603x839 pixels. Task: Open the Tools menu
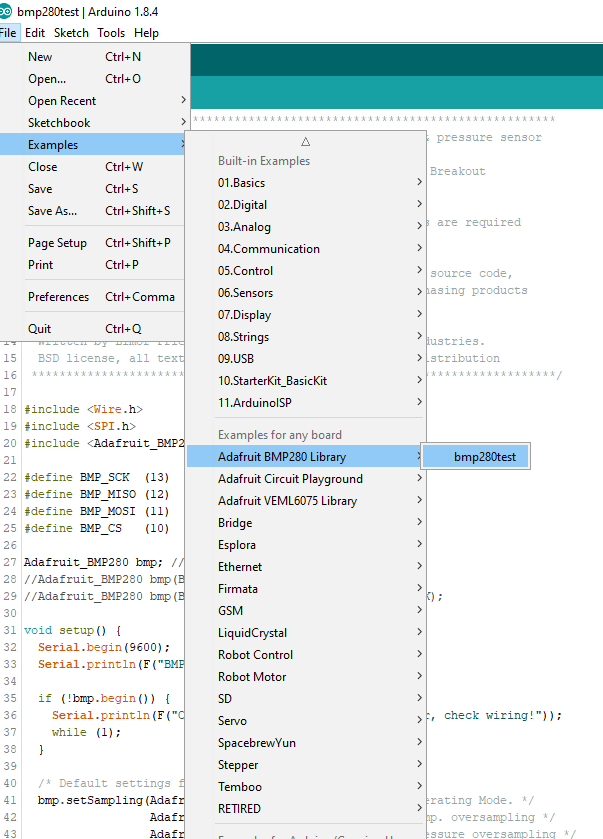pos(111,33)
